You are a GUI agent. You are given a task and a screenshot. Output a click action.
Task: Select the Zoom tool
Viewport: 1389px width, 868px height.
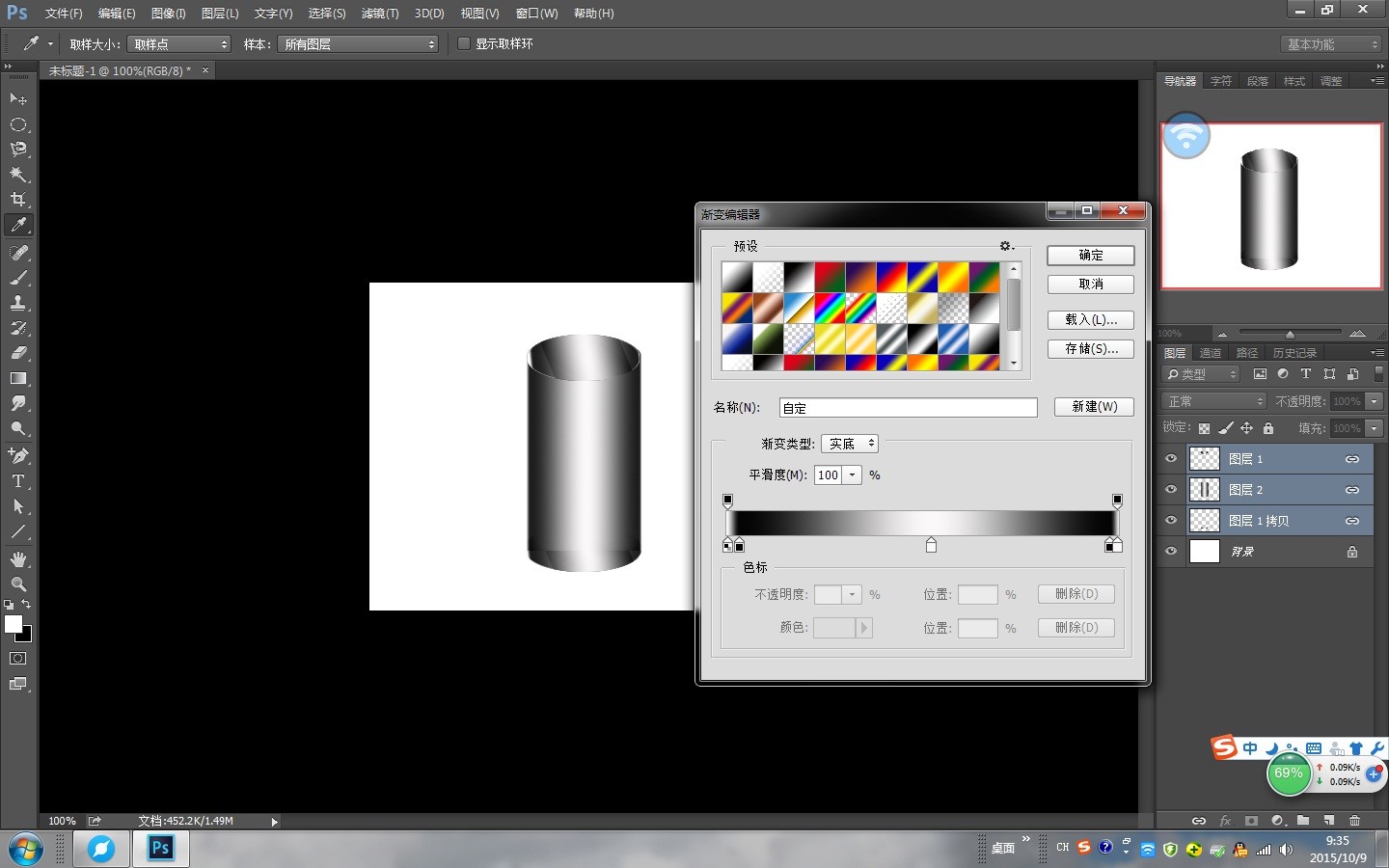[x=18, y=584]
